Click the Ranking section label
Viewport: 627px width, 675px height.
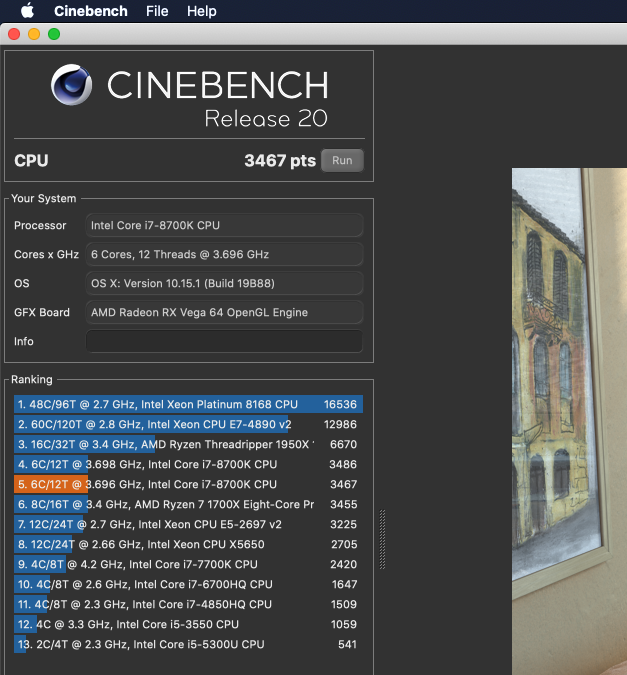pyautogui.click(x=32, y=379)
